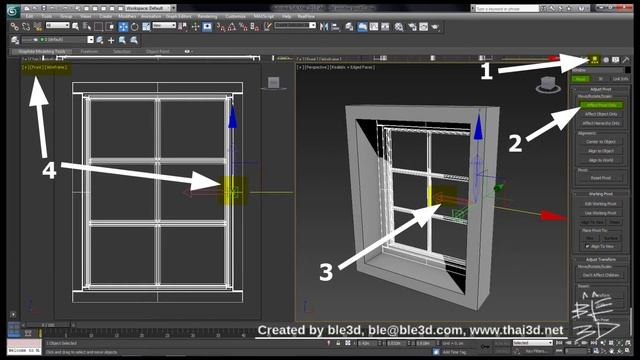Open the Rendered Frame Window

tap(424, 27)
